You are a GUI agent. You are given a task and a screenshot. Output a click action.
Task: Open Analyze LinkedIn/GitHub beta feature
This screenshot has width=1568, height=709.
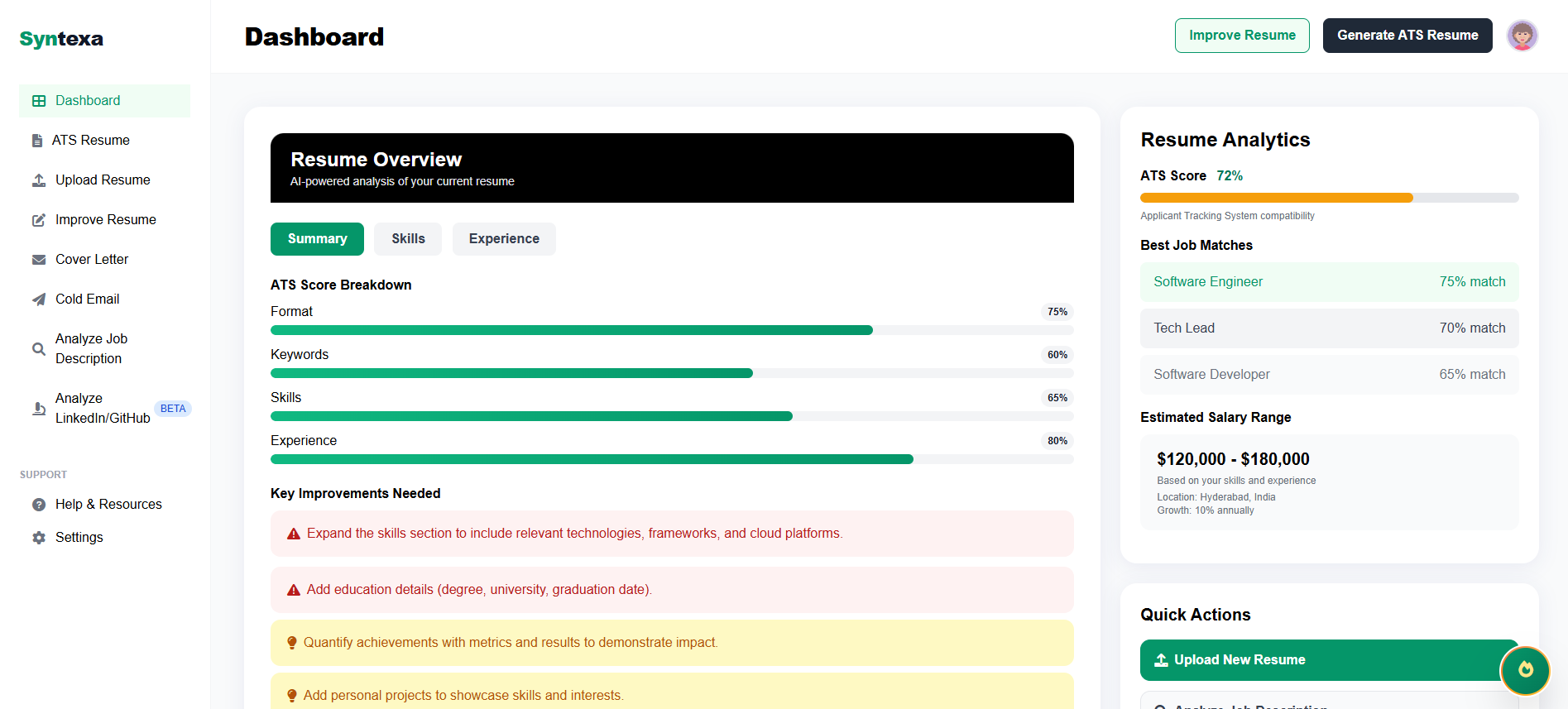103,408
